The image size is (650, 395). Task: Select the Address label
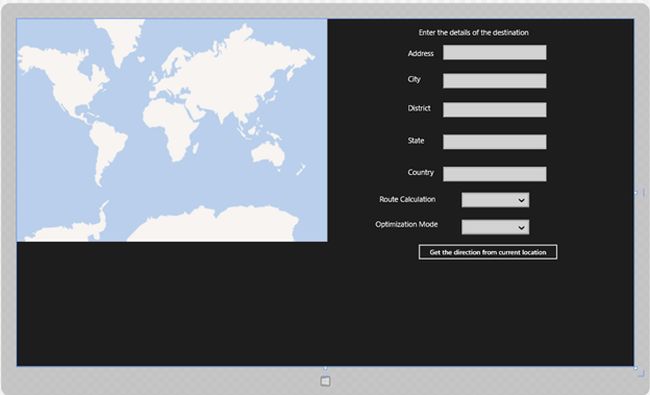click(421, 53)
